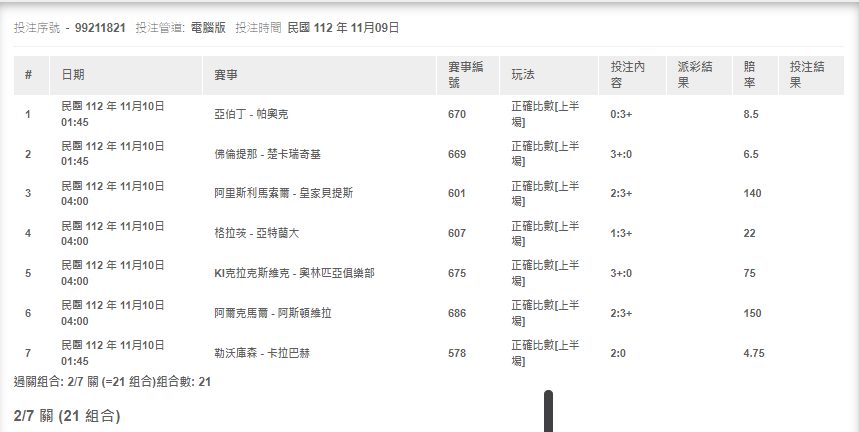Select the 賽事編號 column header
859x432 pixels.
click(468, 75)
